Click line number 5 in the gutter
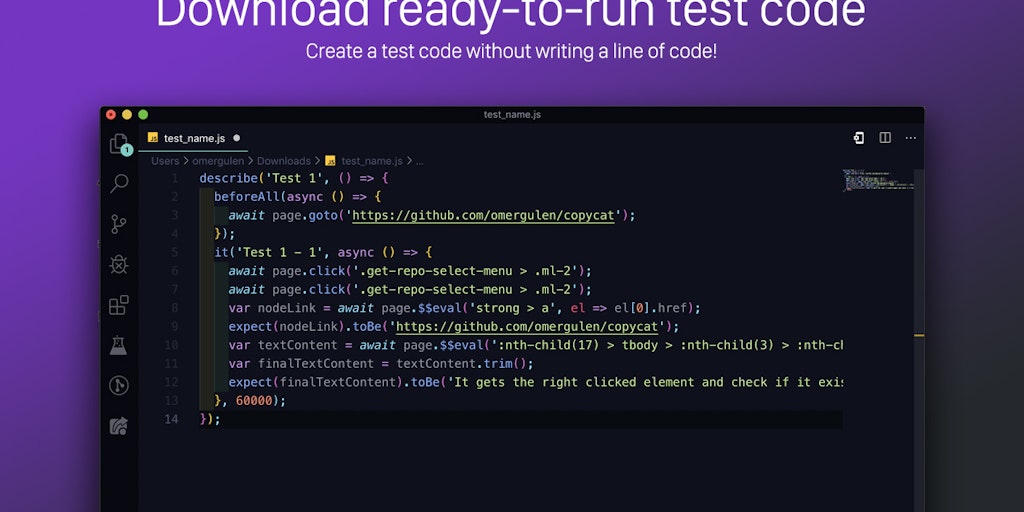The image size is (1024, 512). [174, 252]
